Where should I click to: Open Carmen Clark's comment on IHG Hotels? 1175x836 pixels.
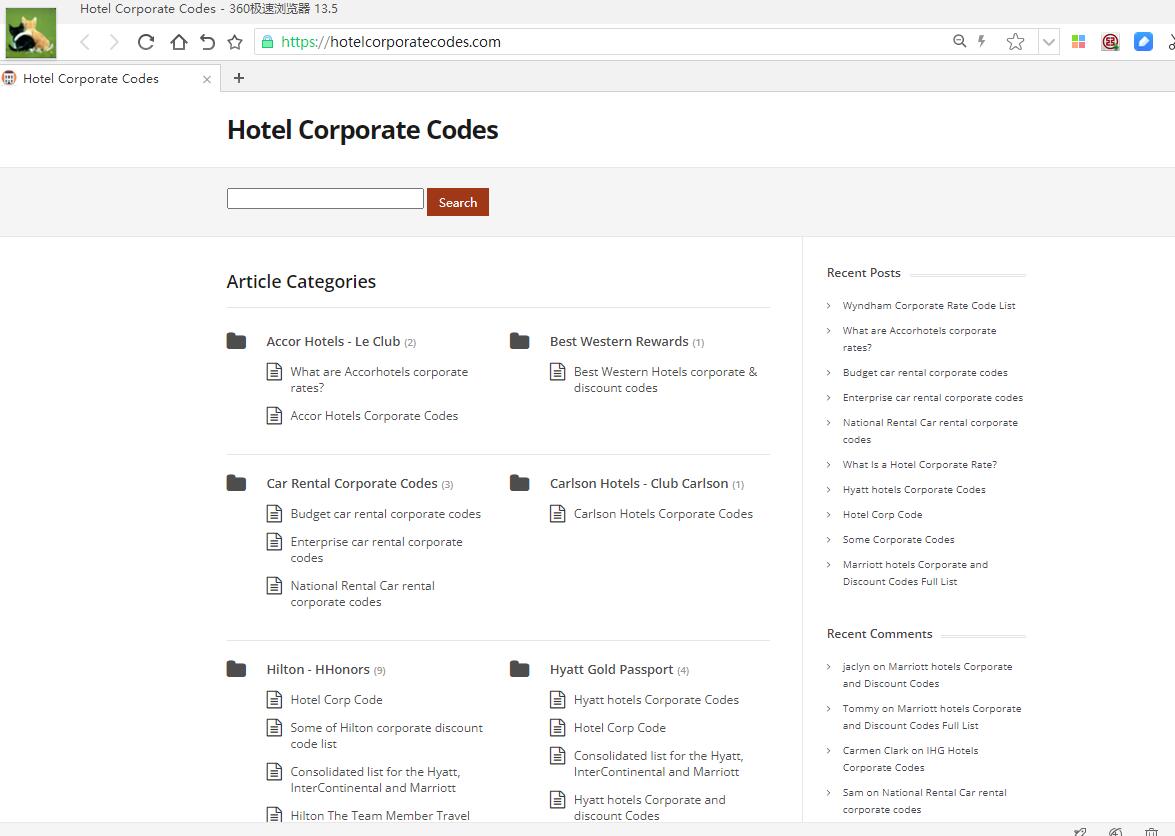910,759
